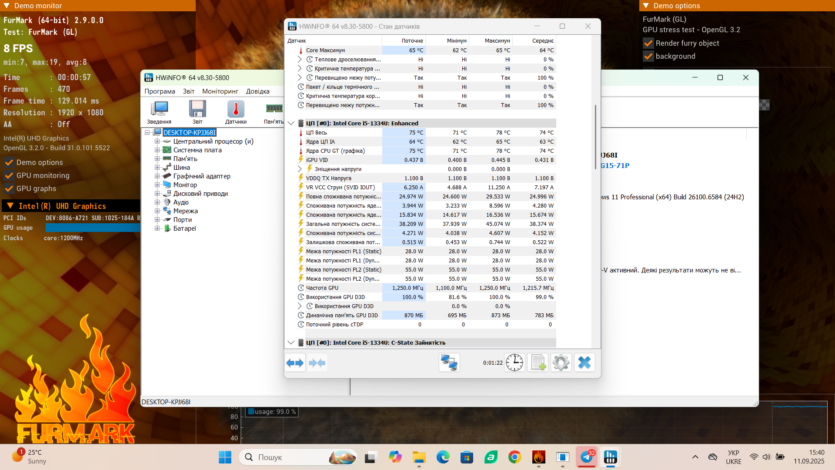Expand Графічний адаптер tree node
Viewport: 835px width, 470px height.
coord(157,176)
